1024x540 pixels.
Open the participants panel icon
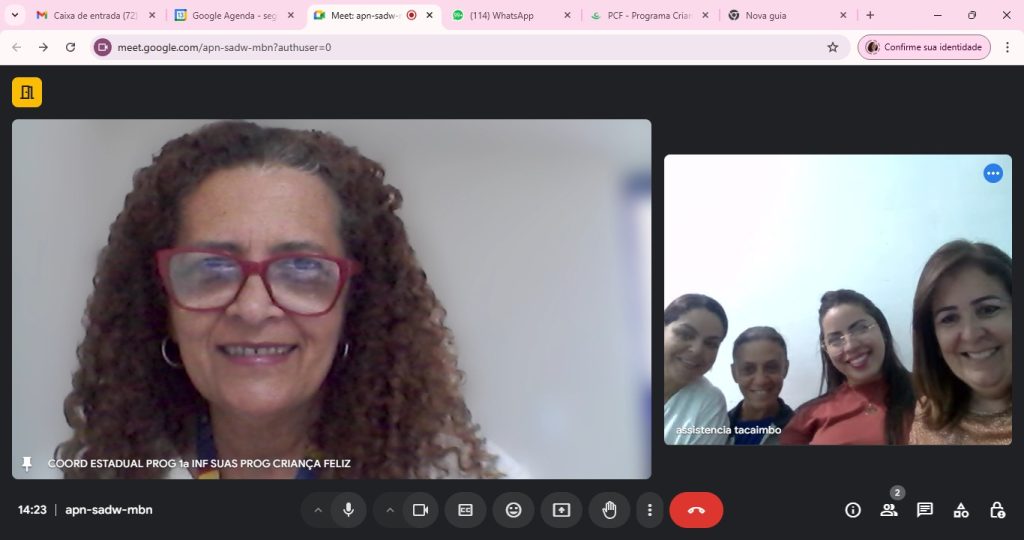click(888, 510)
